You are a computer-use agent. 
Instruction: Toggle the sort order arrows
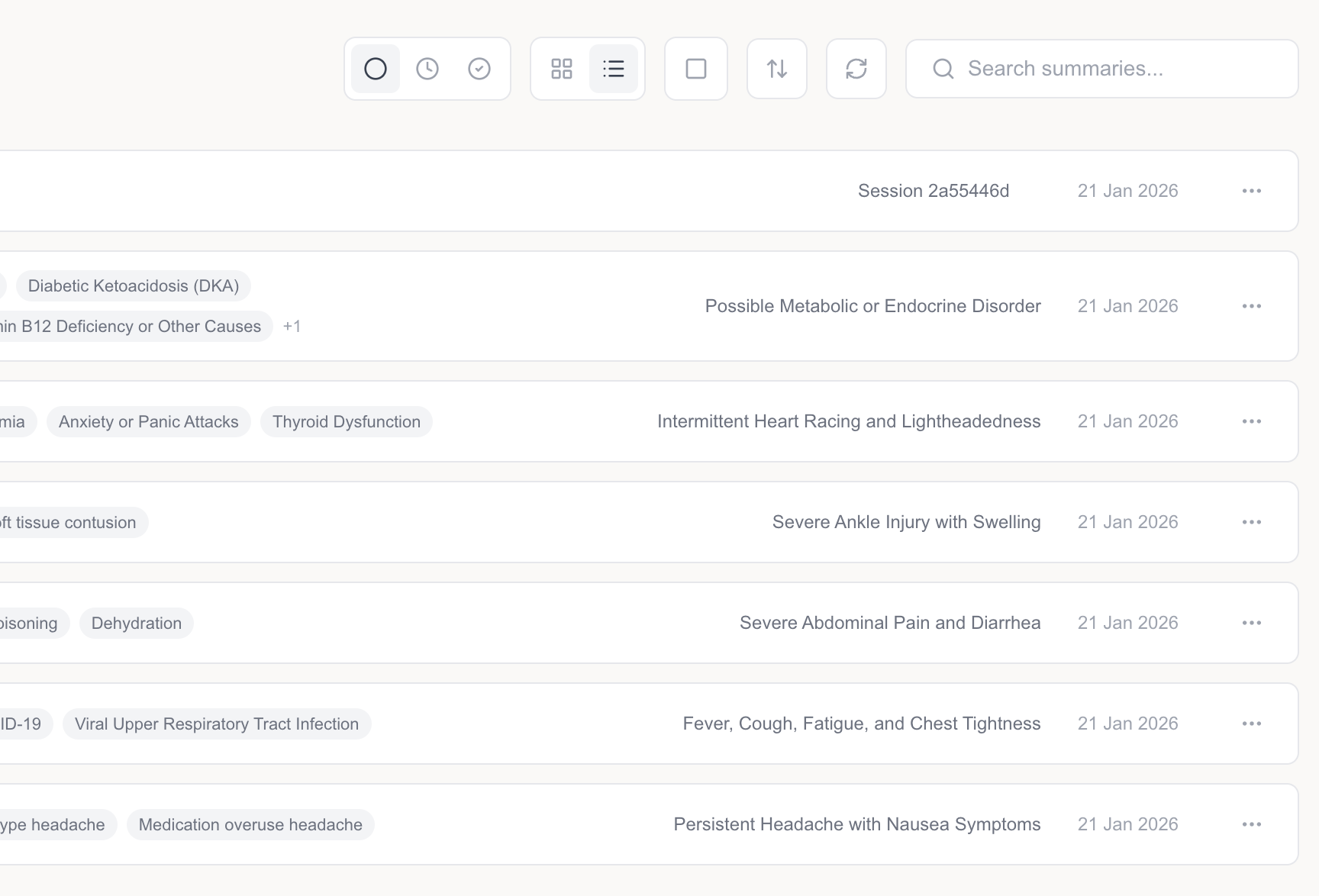coord(776,68)
